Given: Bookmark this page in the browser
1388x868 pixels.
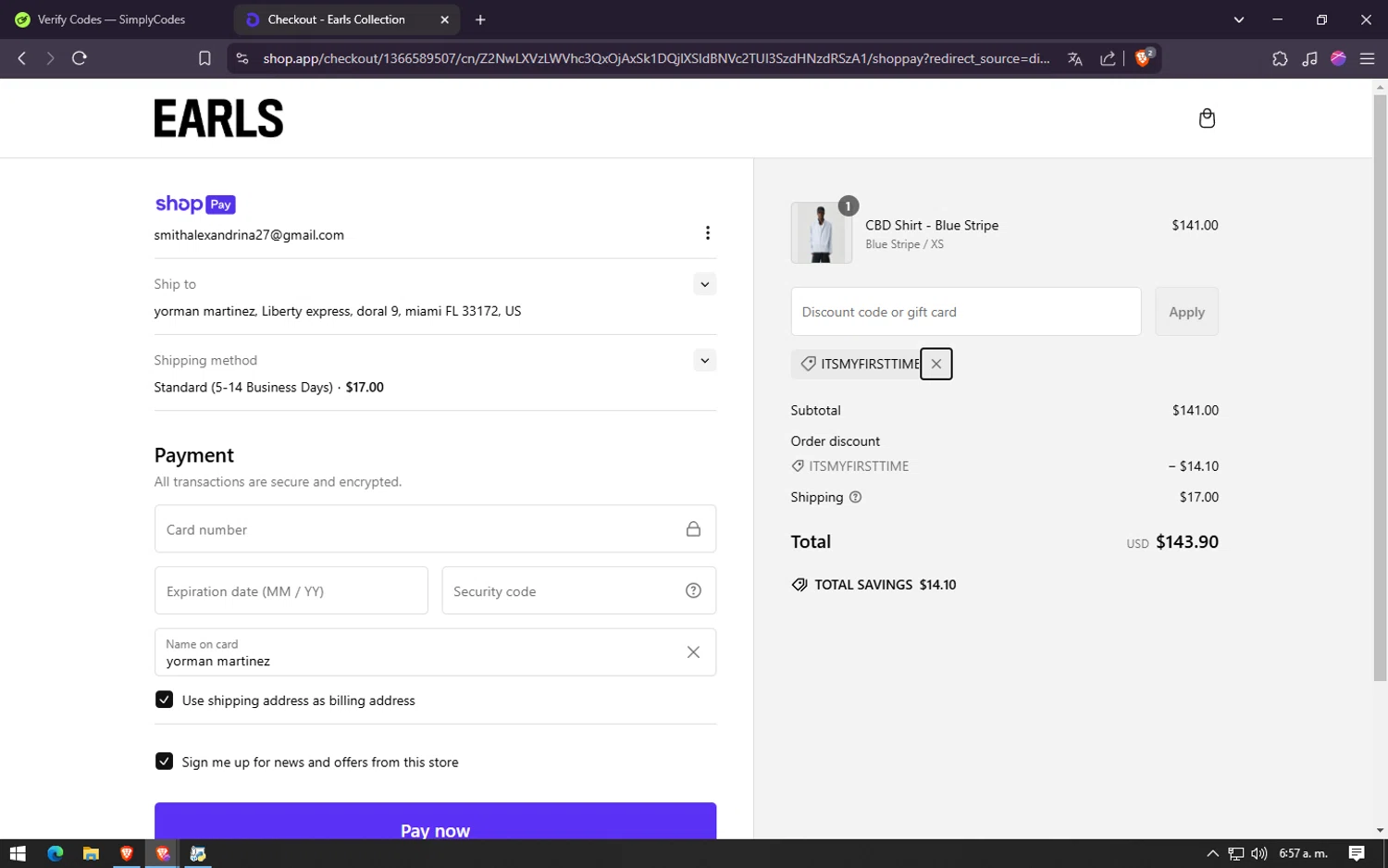Looking at the screenshot, I should [x=204, y=58].
